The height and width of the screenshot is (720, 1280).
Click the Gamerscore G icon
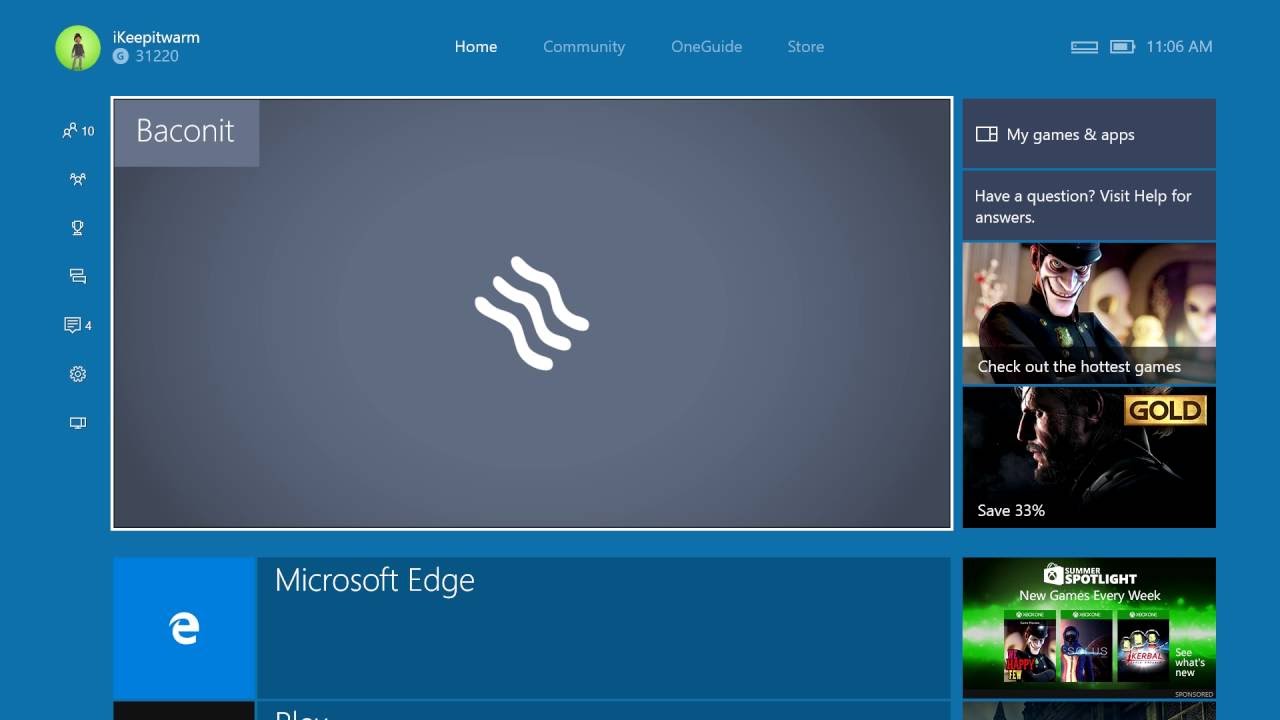[121, 57]
